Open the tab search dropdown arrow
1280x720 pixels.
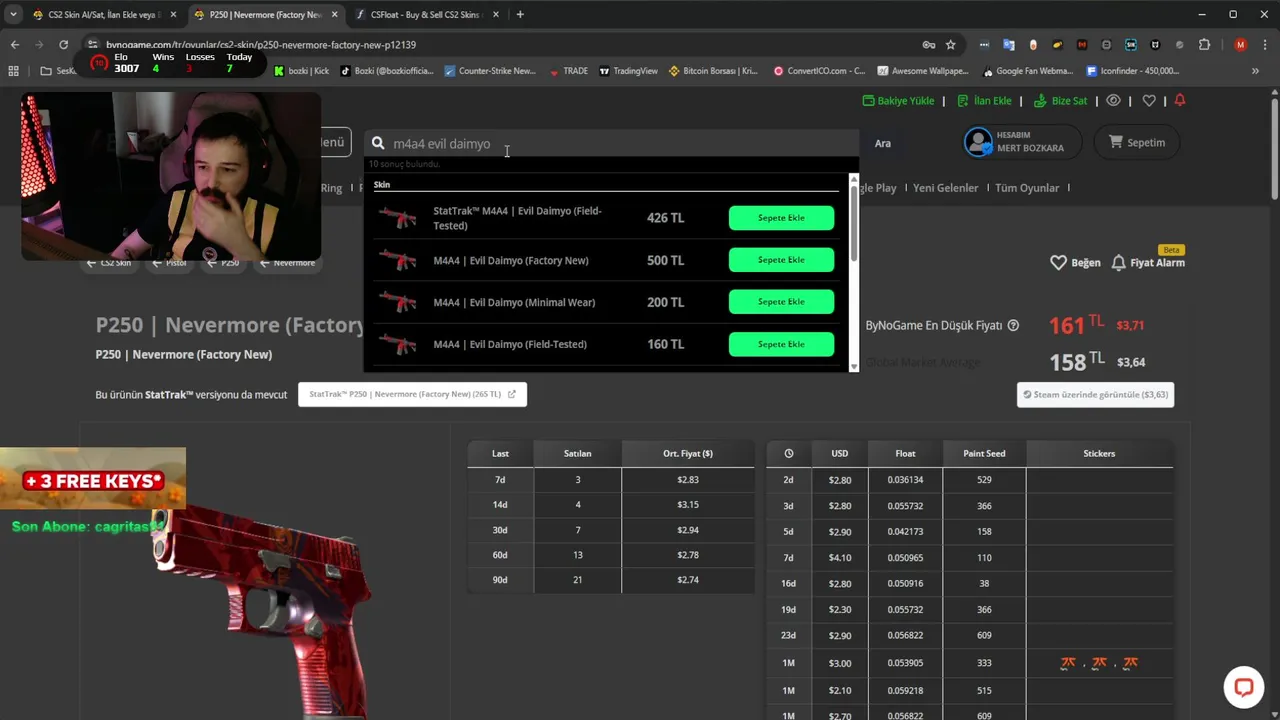tap(13, 15)
